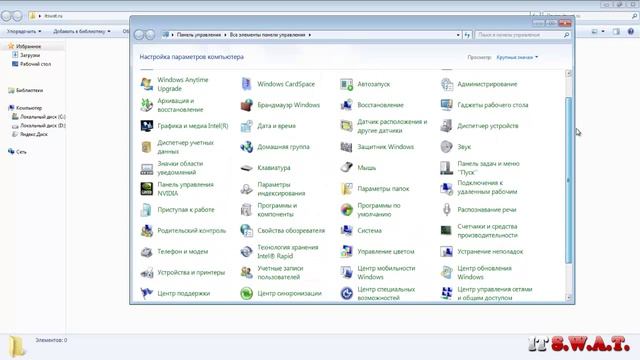
Task: Click Все элементы панели управления breadcrumb
Action: (267, 35)
